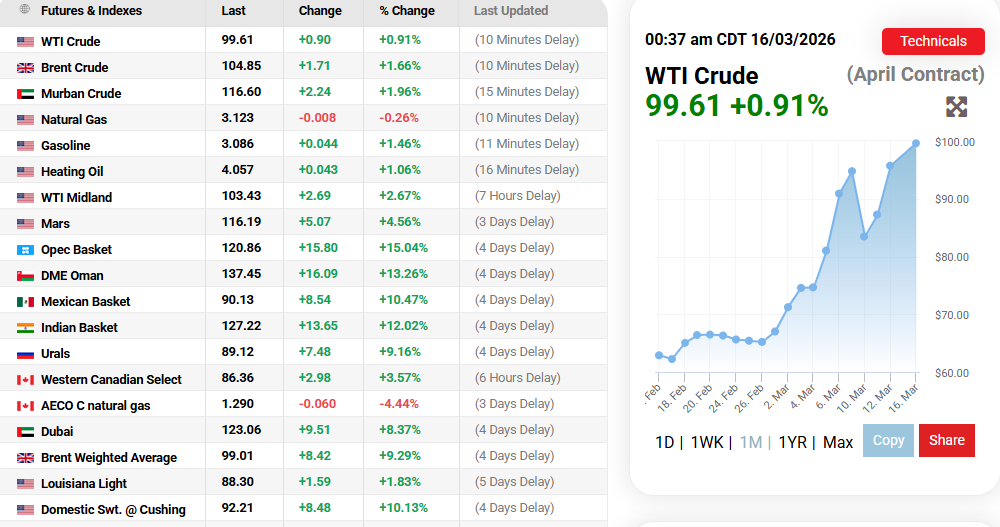Click the Change column header
The image size is (1000, 527).
[320, 11]
